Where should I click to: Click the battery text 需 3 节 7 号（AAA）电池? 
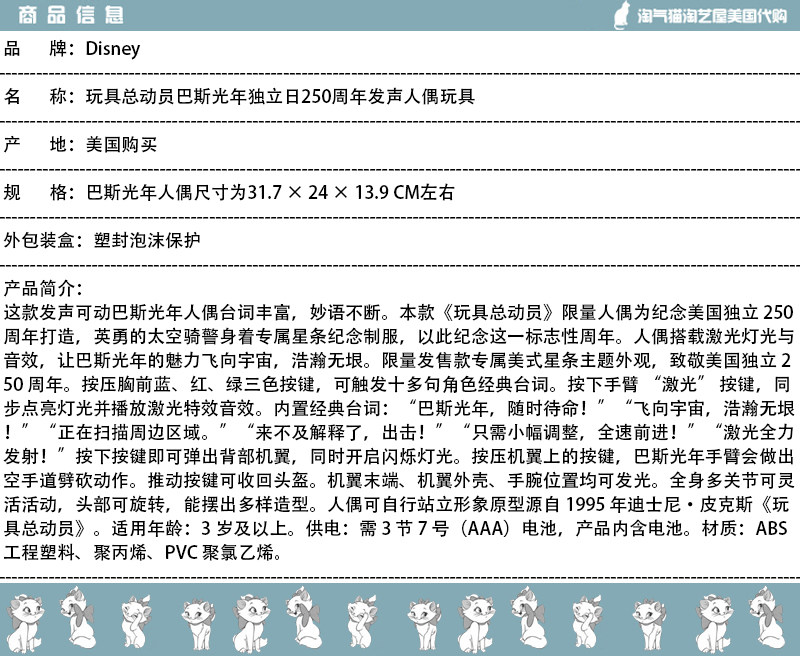click(458, 528)
